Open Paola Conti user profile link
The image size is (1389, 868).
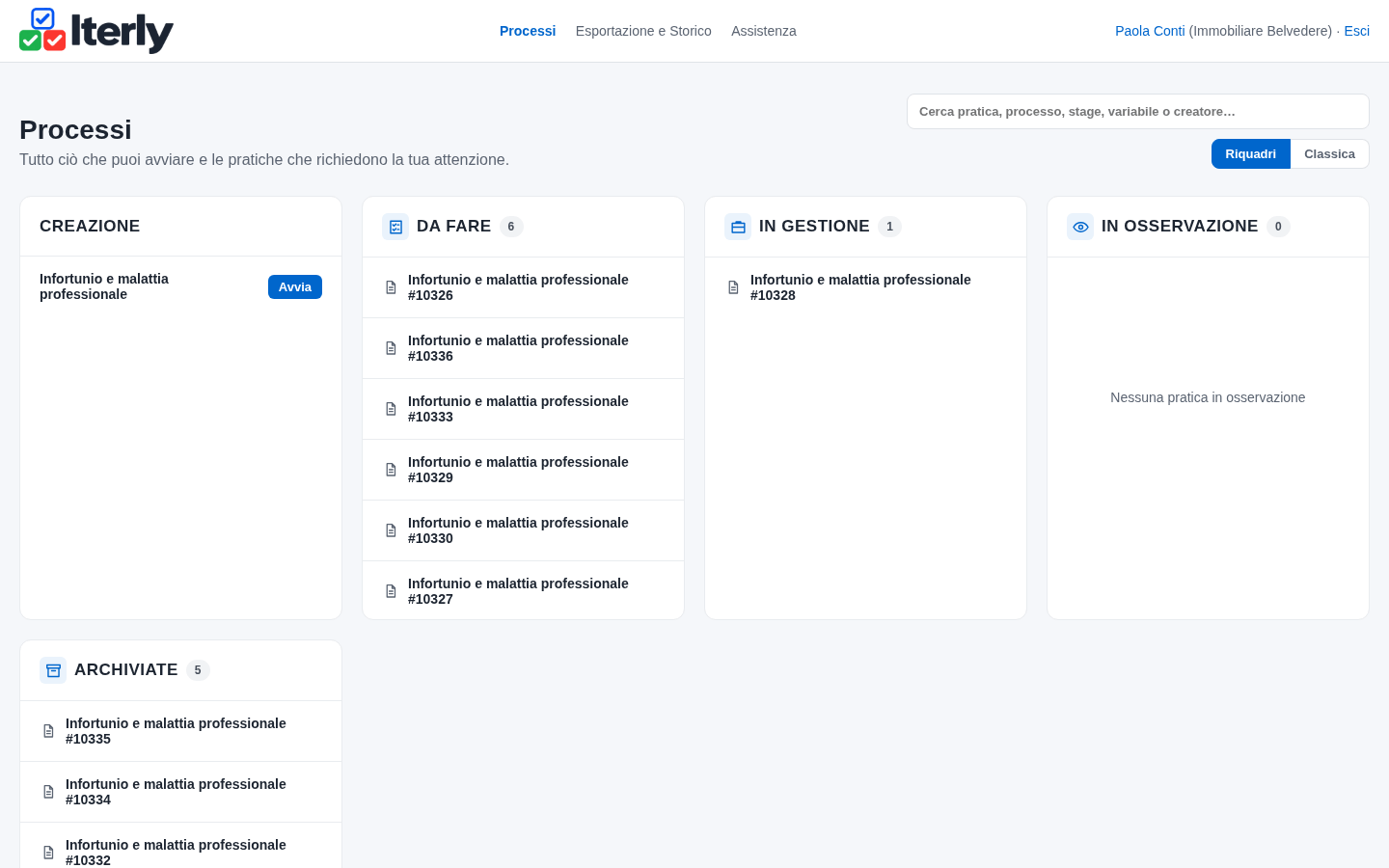tap(1150, 31)
